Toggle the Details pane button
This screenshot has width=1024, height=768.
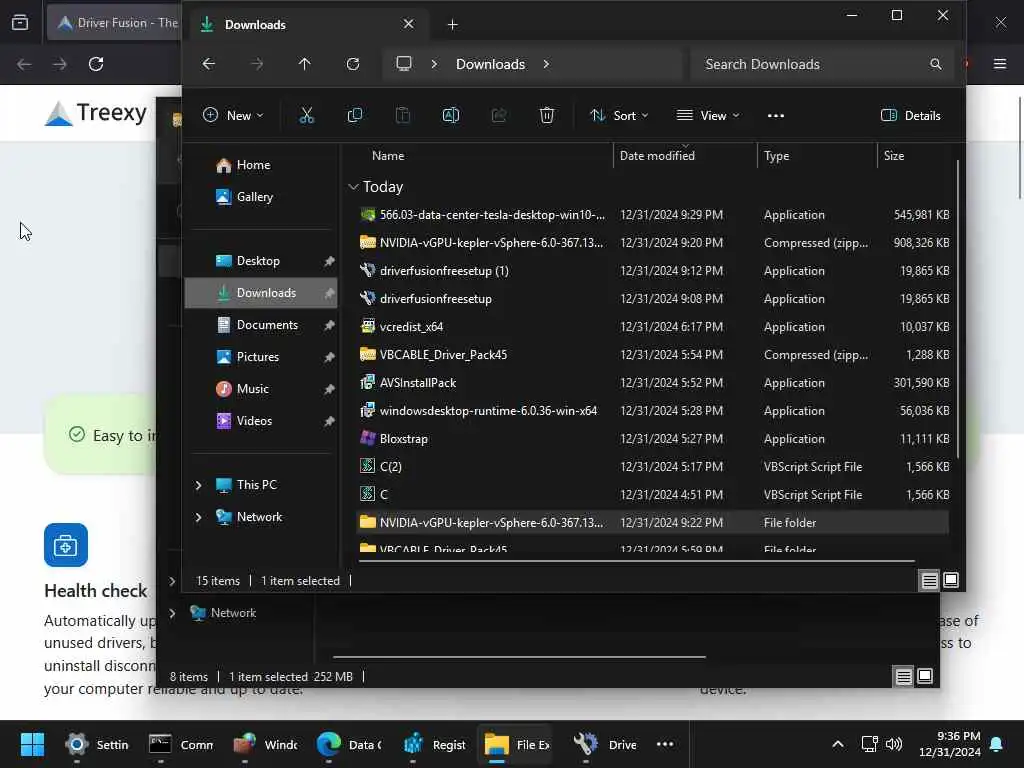(x=910, y=116)
